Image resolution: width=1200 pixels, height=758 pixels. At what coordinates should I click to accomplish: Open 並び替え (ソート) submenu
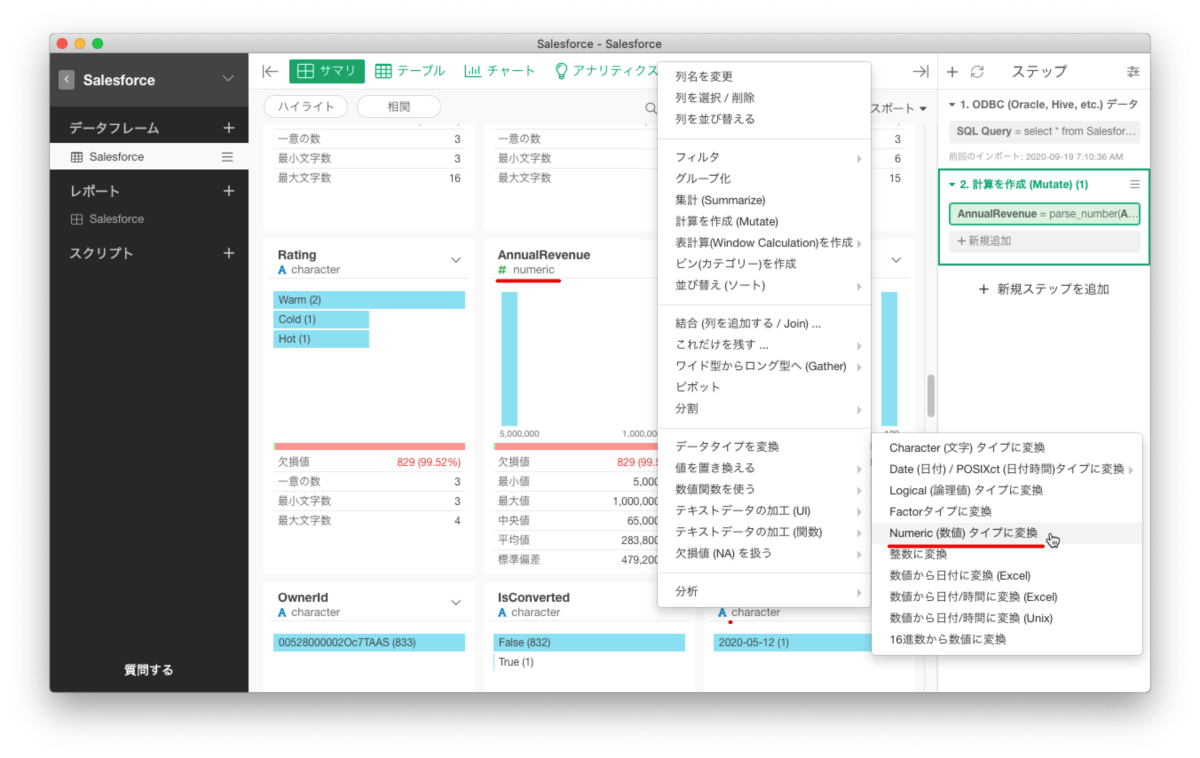click(x=764, y=286)
